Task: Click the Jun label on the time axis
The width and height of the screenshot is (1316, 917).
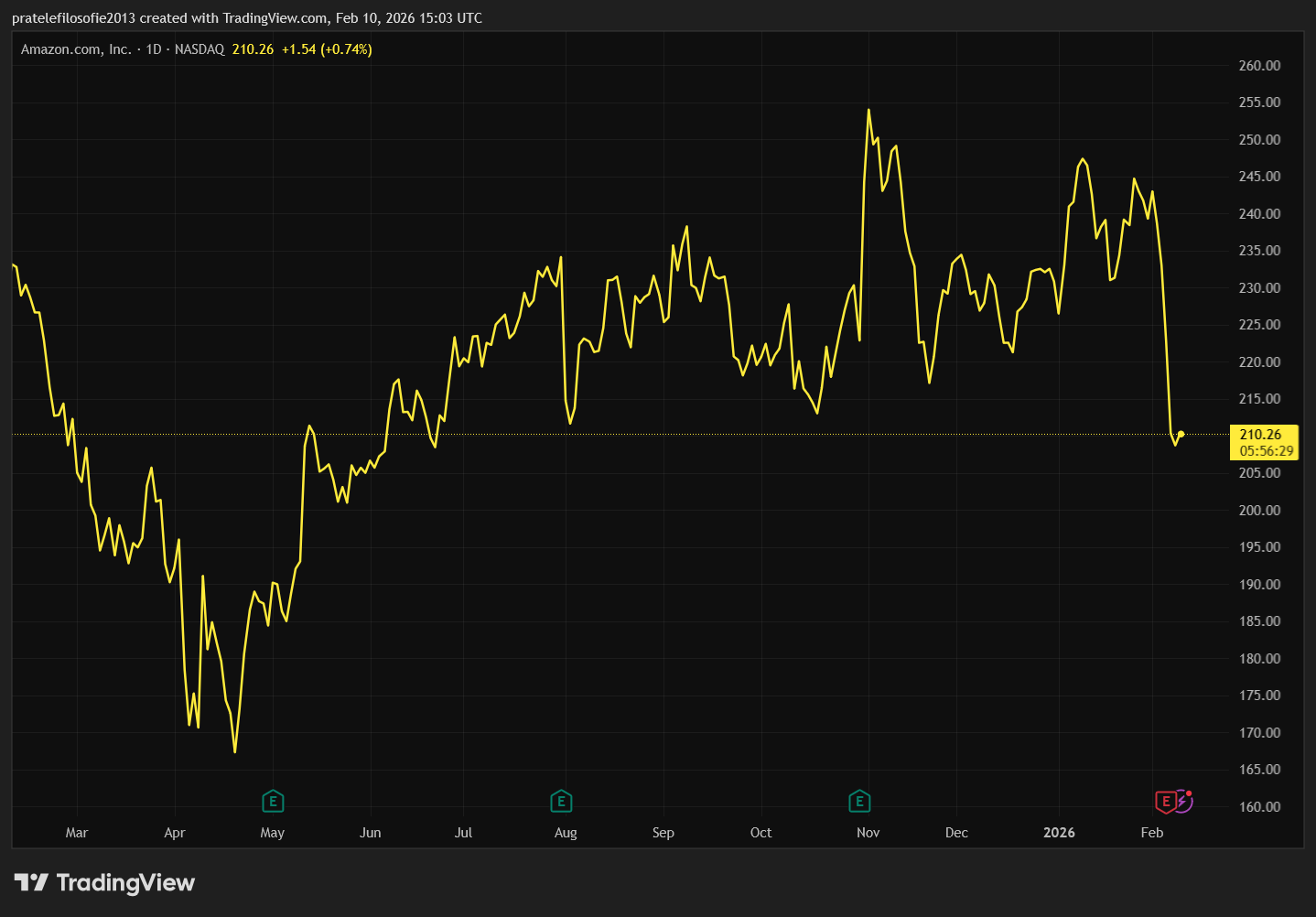Action: (371, 833)
